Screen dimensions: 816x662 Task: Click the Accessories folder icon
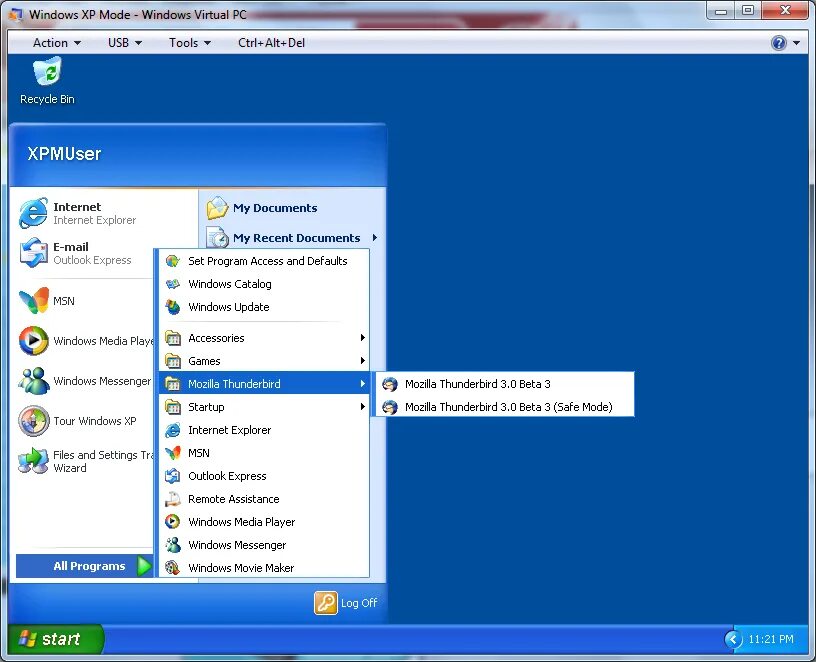click(x=173, y=338)
